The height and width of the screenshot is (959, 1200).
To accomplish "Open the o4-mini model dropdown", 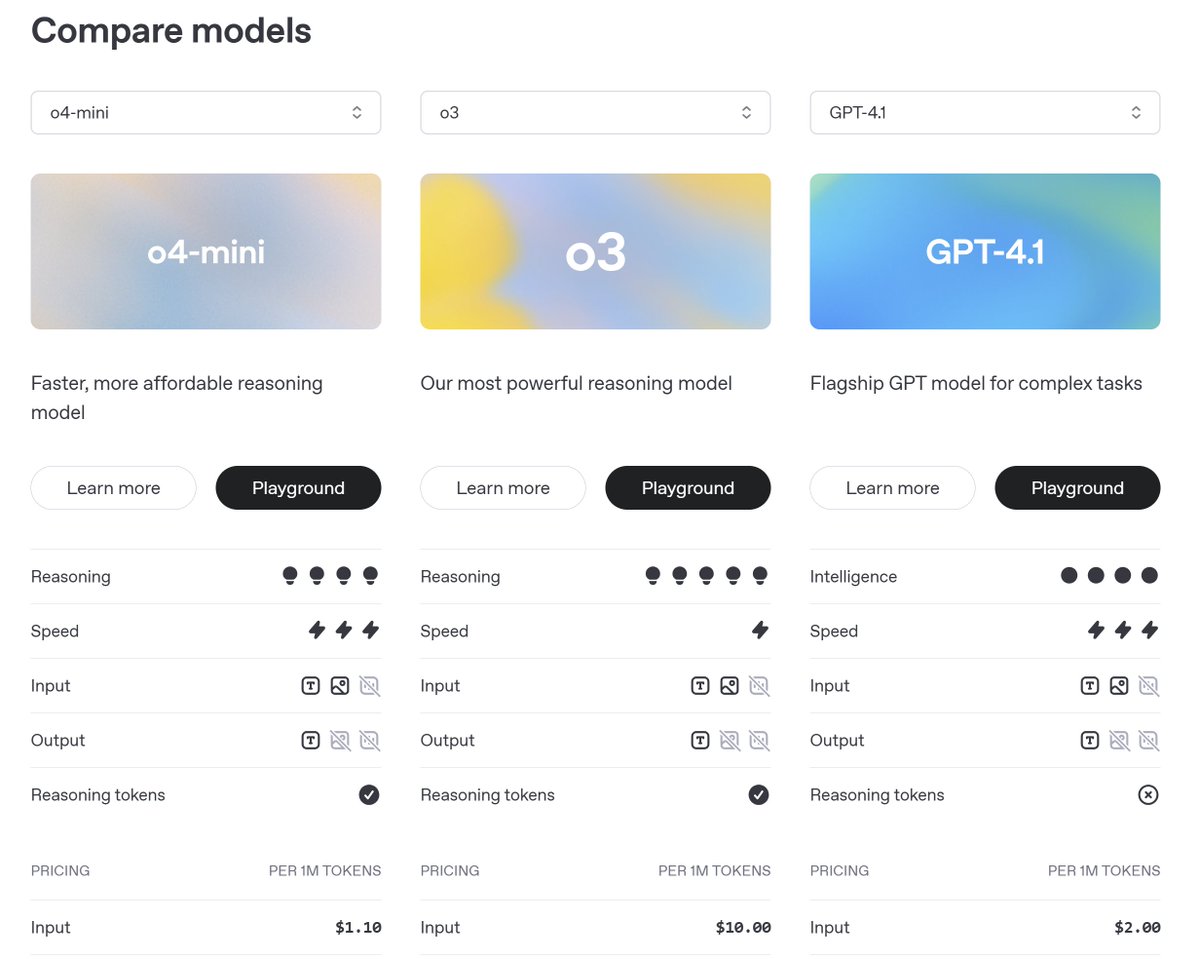I will [x=206, y=113].
